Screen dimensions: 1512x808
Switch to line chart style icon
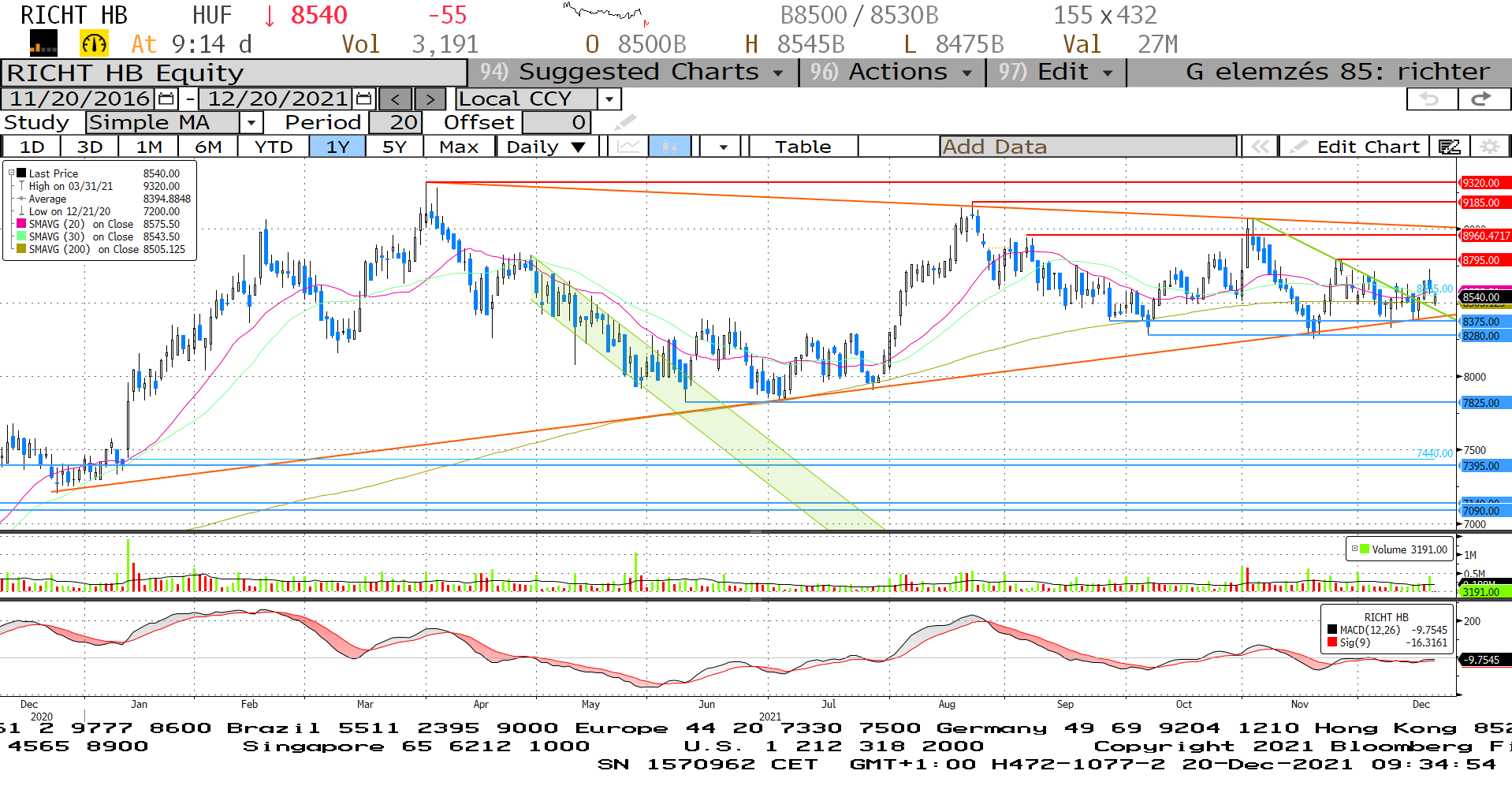tap(628, 147)
